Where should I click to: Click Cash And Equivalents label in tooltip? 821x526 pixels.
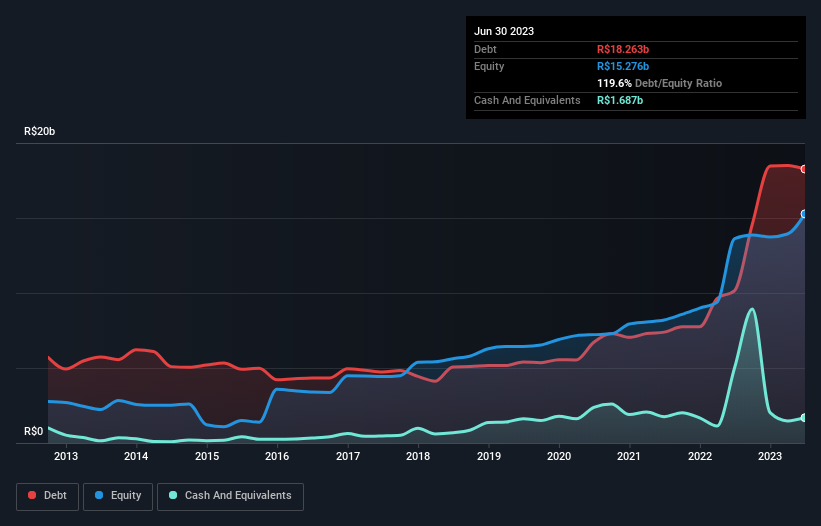coord(527,100)
